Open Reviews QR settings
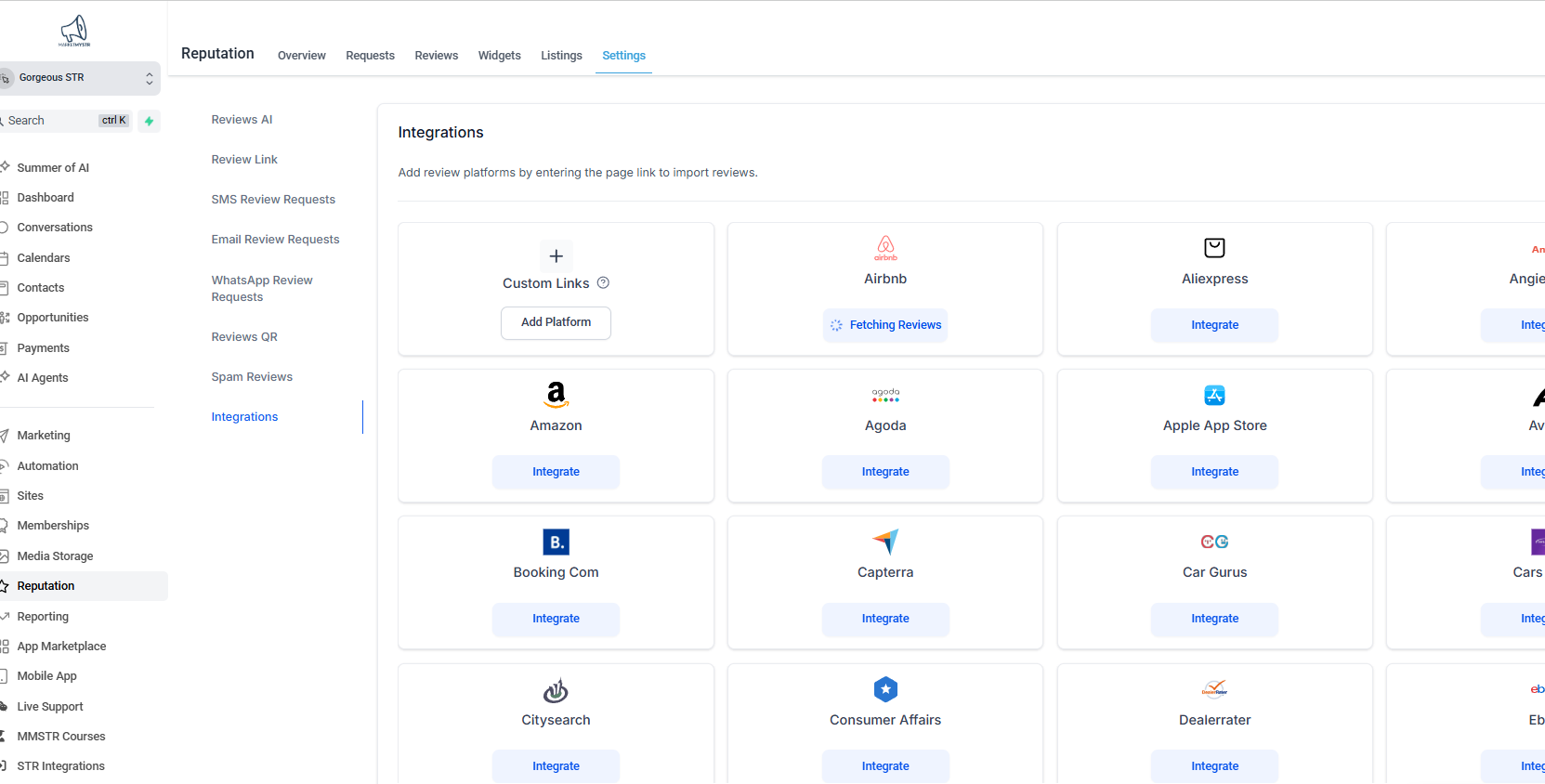Screen dimensions: 1545x784 tap(244, 337)
